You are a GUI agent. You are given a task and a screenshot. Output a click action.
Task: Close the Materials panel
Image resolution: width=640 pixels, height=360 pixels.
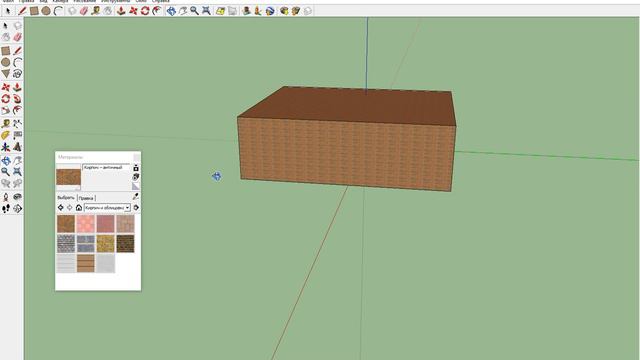[x=137, y=157]
